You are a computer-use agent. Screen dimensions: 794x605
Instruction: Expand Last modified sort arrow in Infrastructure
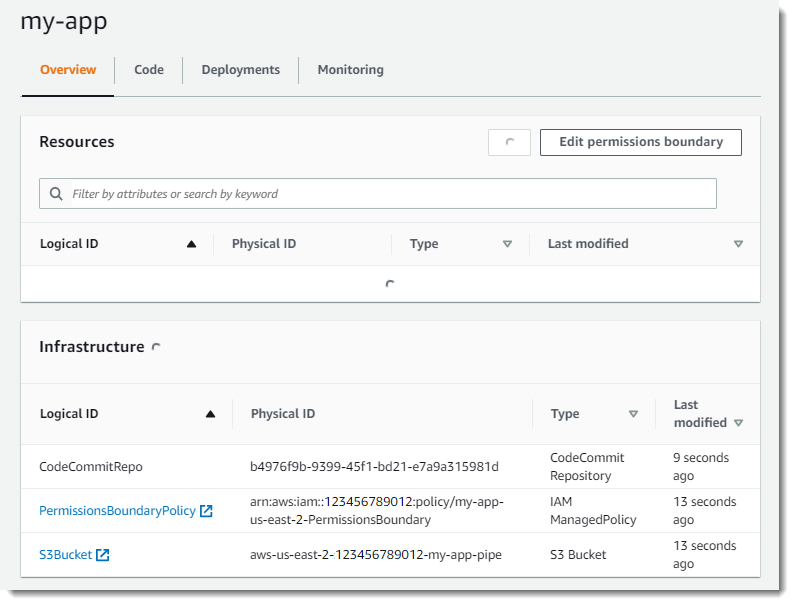coord(738,423)
